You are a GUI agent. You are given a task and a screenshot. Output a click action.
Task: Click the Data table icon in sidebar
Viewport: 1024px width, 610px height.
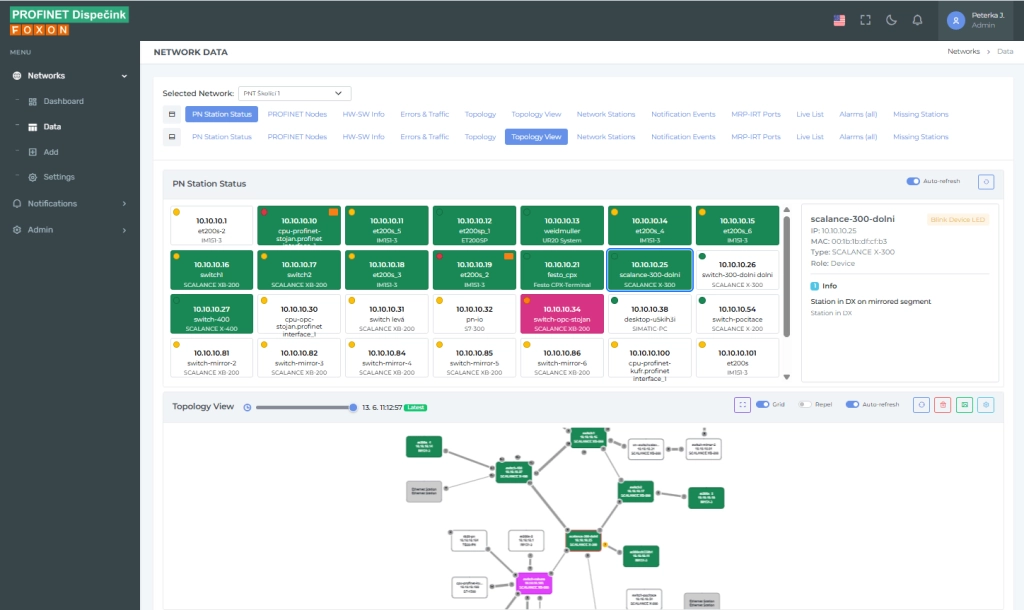coord(33,127)
